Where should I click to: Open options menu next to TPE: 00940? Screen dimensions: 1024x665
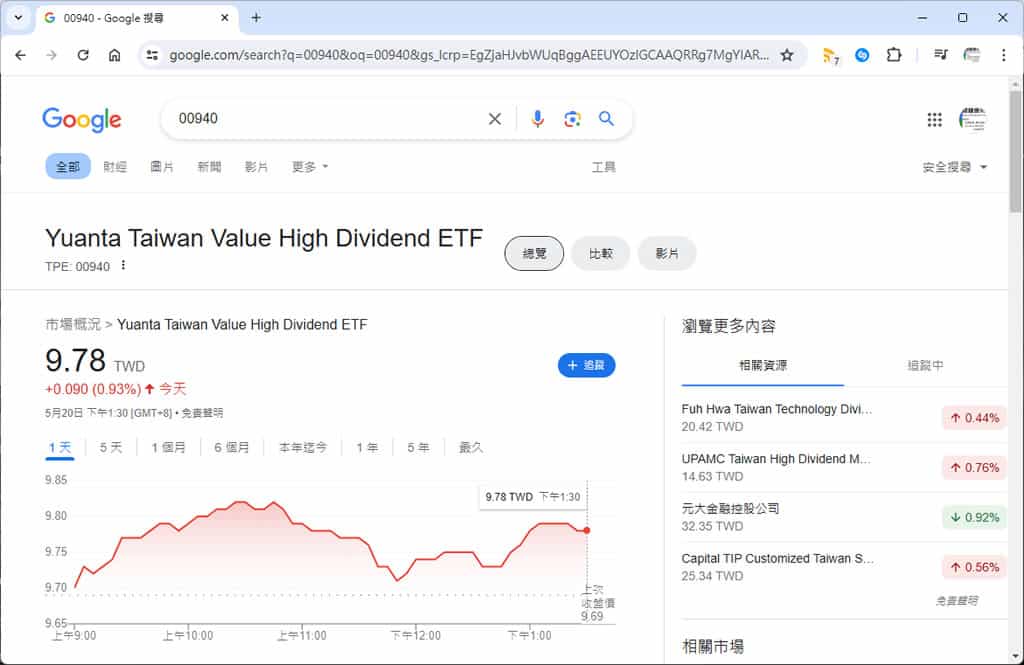click(x=123, y=265)
